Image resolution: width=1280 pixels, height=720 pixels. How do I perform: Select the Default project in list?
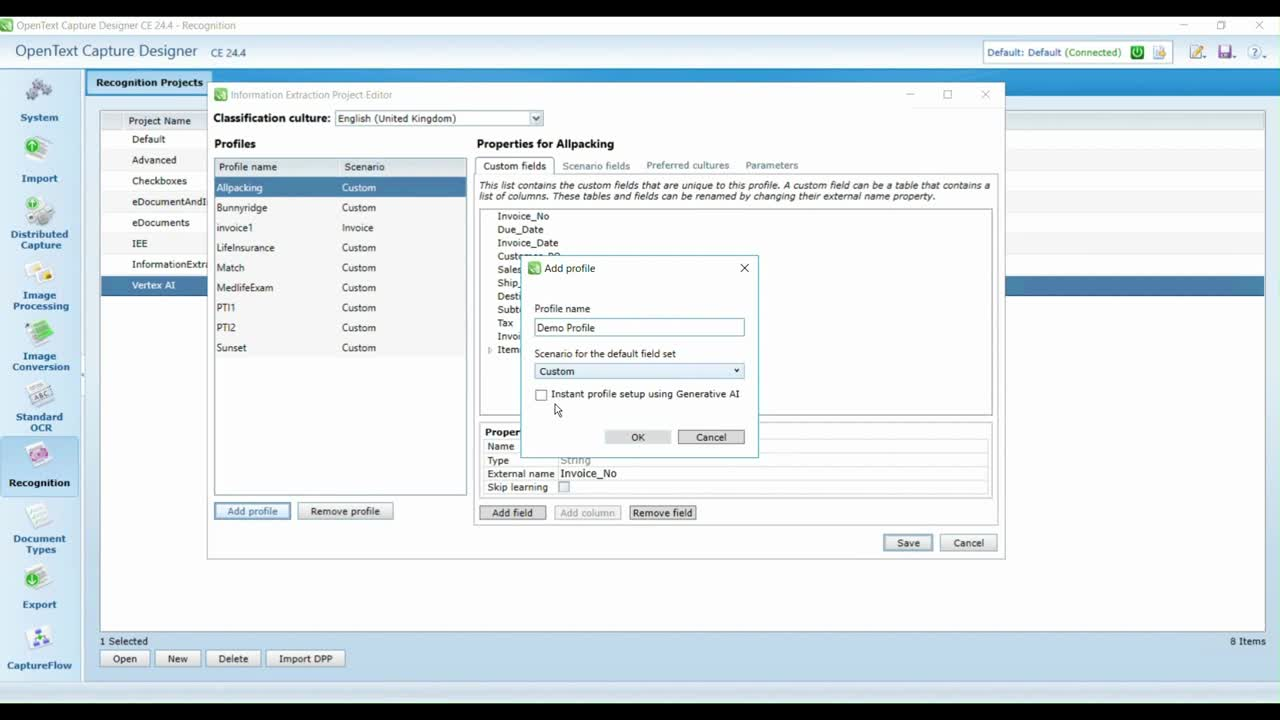click(x=148, y=139)
